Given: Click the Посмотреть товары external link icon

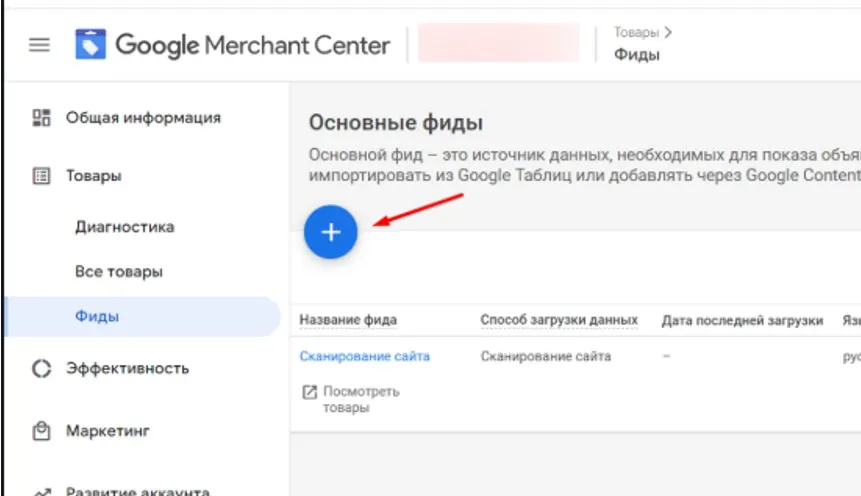Looking at the screenshot, I should click(x=310, y=392).
